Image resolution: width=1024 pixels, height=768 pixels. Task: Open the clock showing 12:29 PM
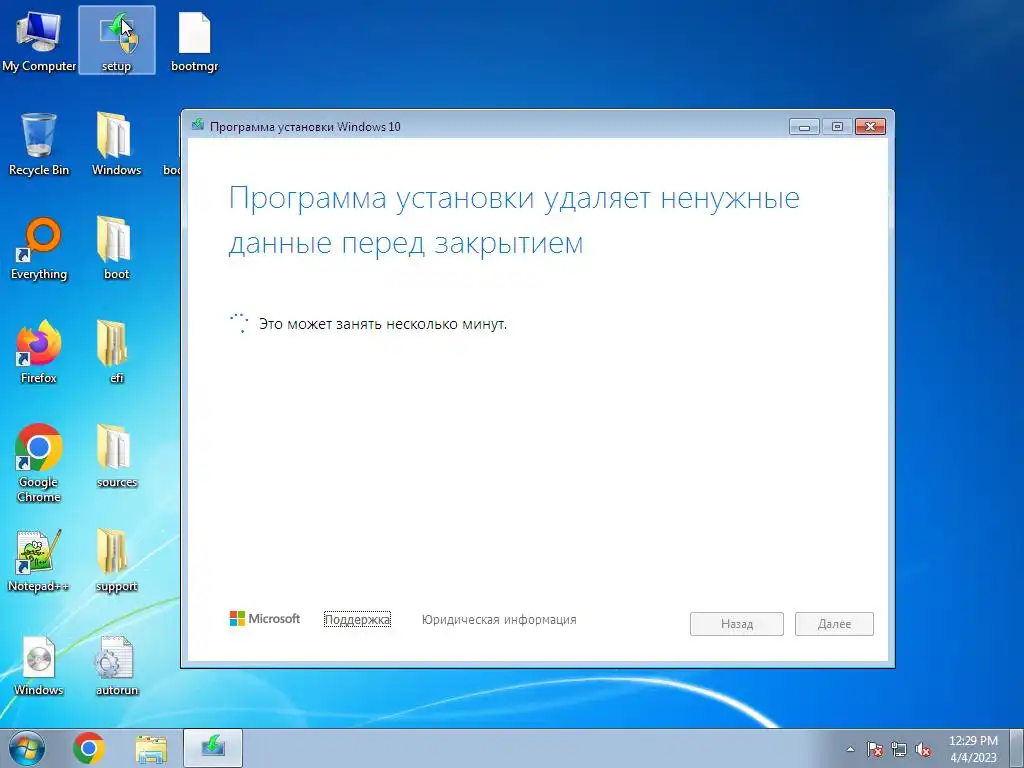[973, 749]
